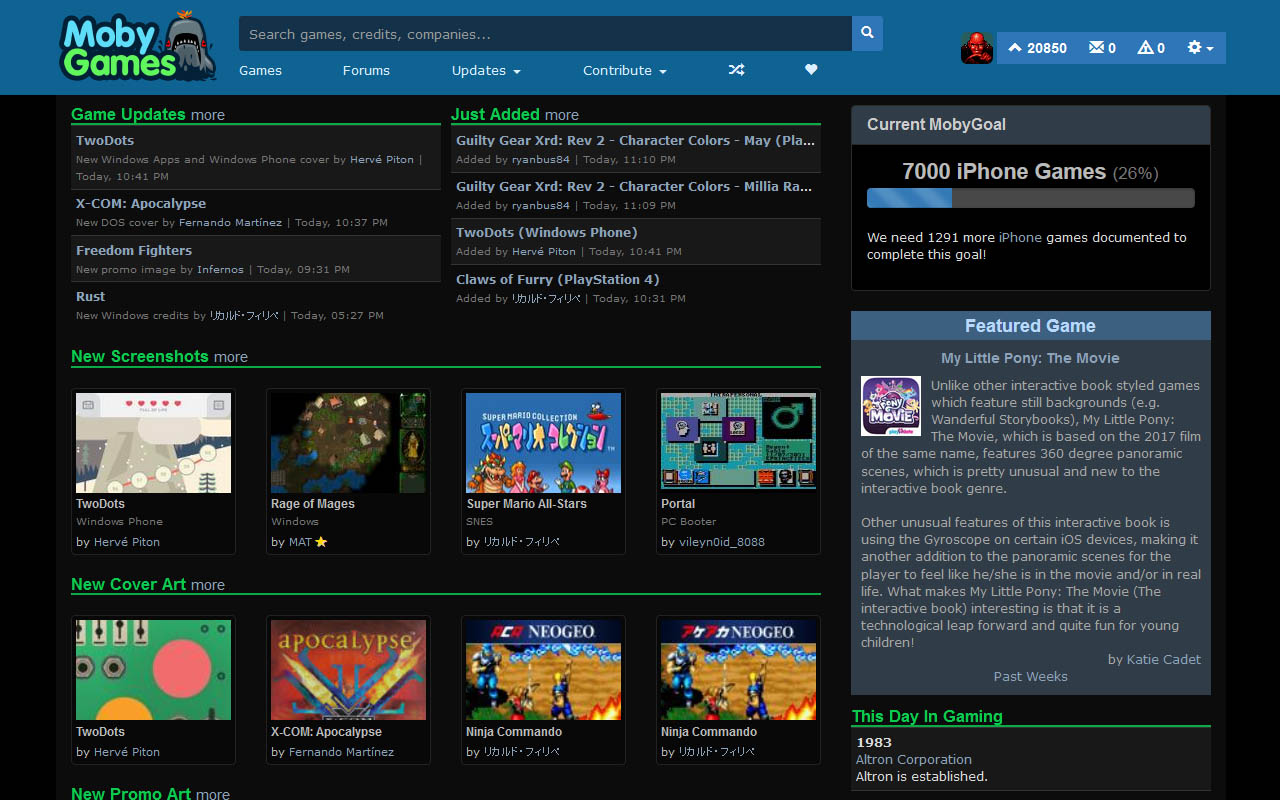Open the TwoDots cover art thumbnail

(x=153, y=670)
